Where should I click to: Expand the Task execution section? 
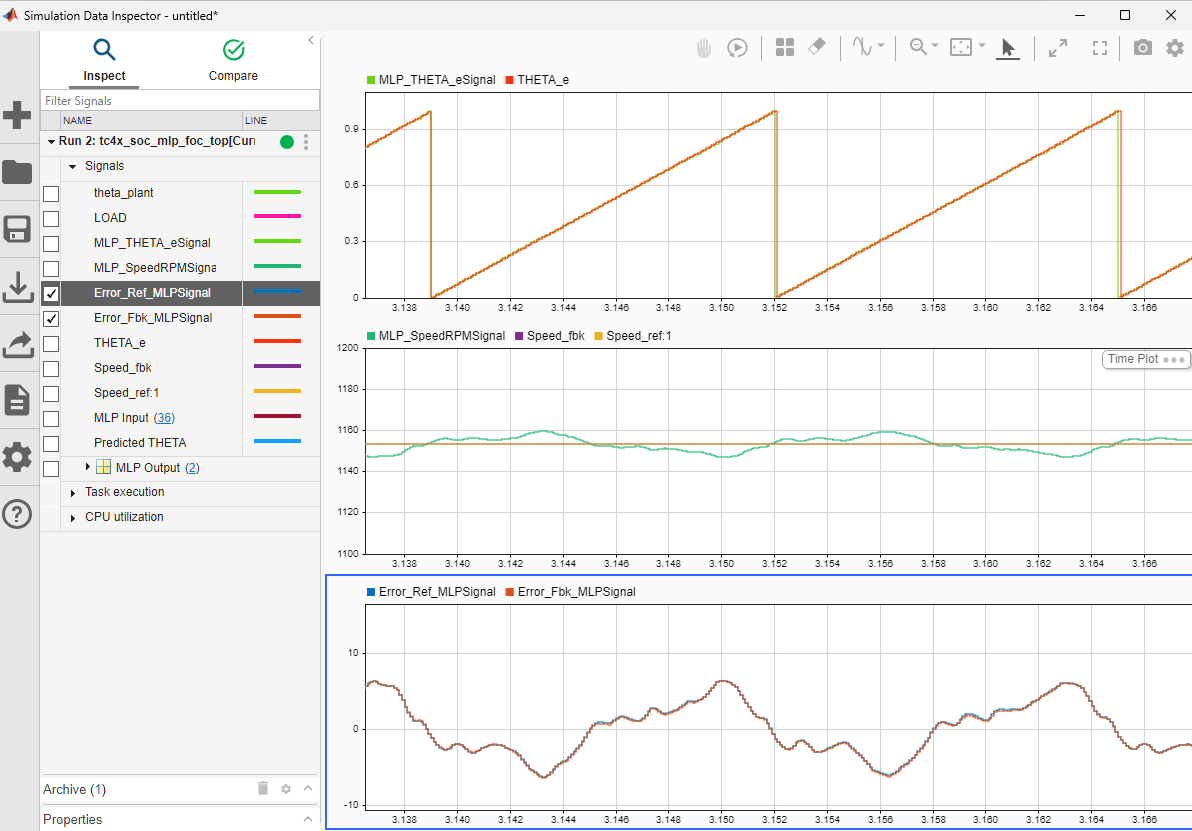[73, 493]
